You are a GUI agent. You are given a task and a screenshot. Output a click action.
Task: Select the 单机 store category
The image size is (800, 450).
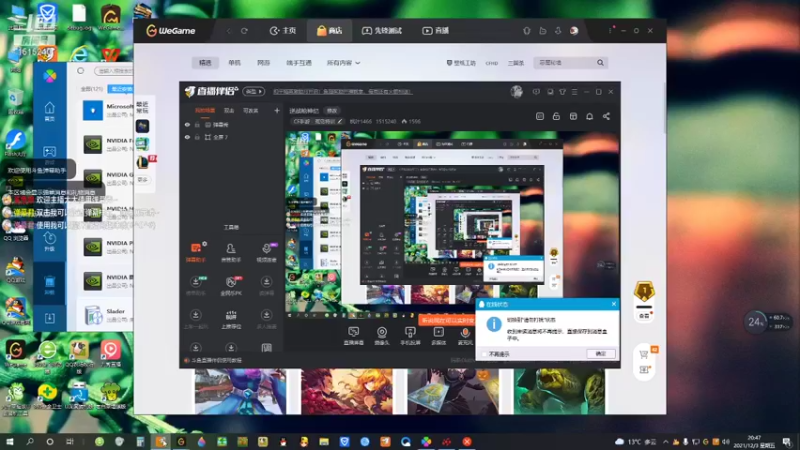[234, 63]
